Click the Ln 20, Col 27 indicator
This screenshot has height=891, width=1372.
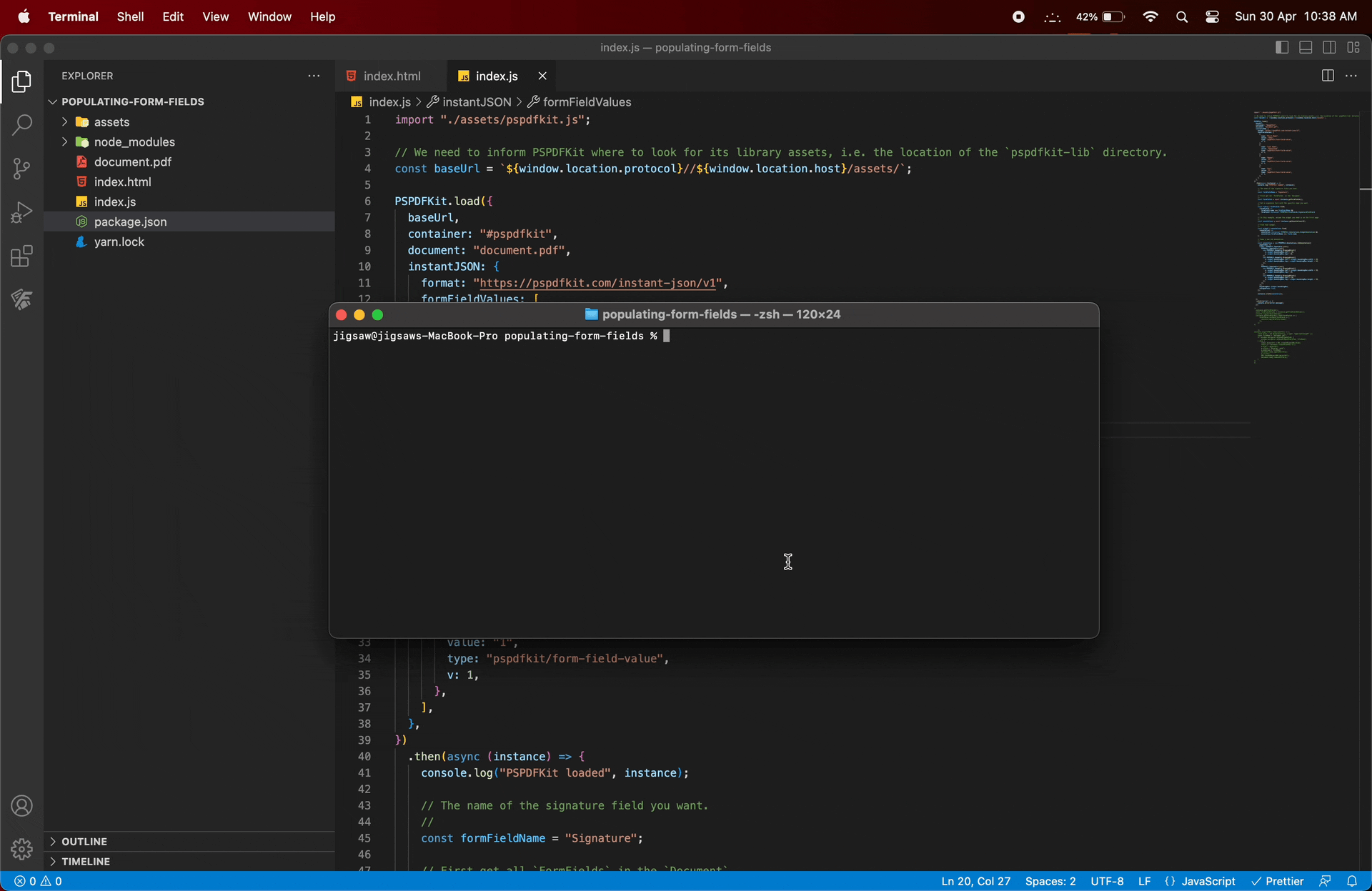(975, 881)
